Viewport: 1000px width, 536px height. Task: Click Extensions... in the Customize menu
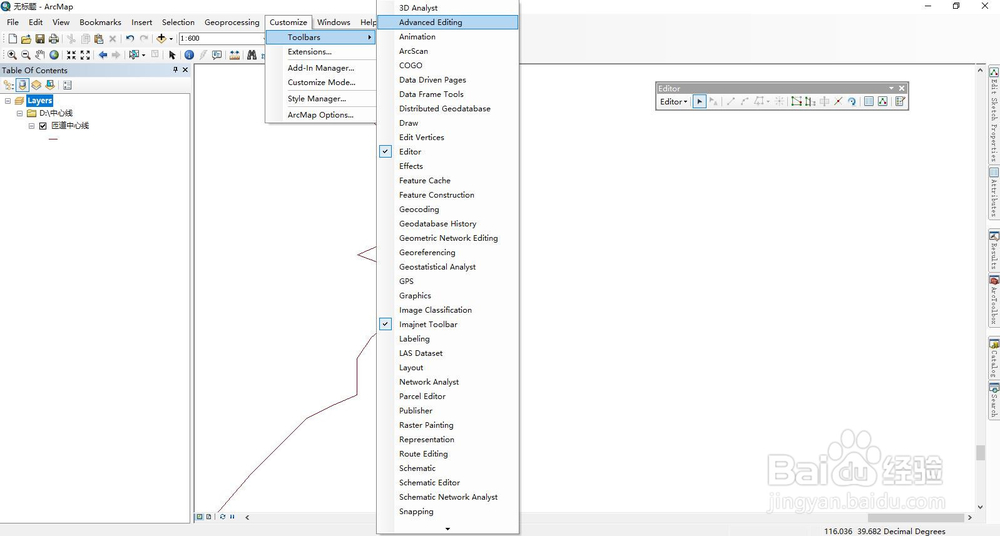click(321, 52)
